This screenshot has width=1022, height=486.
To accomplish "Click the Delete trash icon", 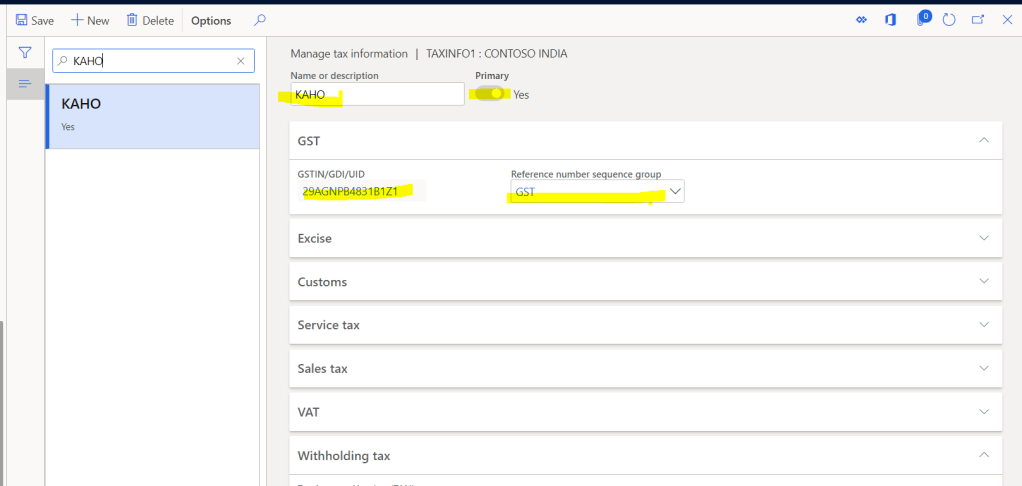I will 132,20.
